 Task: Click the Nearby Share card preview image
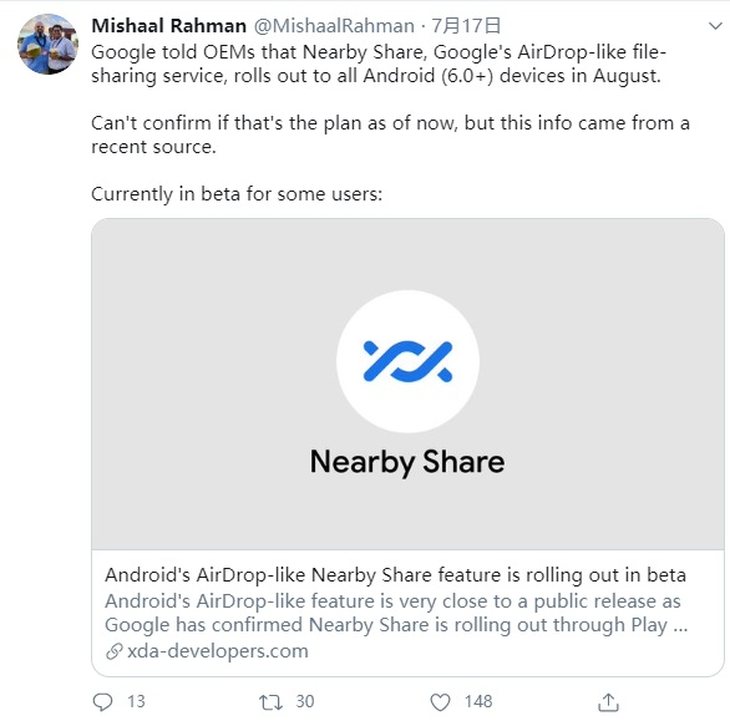point(408,384)
